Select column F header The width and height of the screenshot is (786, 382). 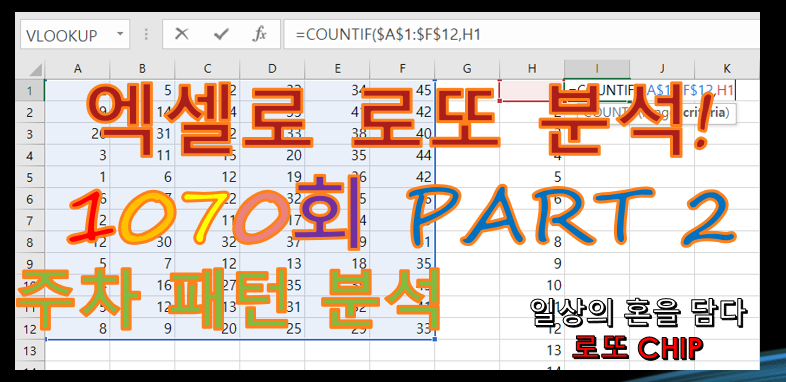tap(402, 69)
